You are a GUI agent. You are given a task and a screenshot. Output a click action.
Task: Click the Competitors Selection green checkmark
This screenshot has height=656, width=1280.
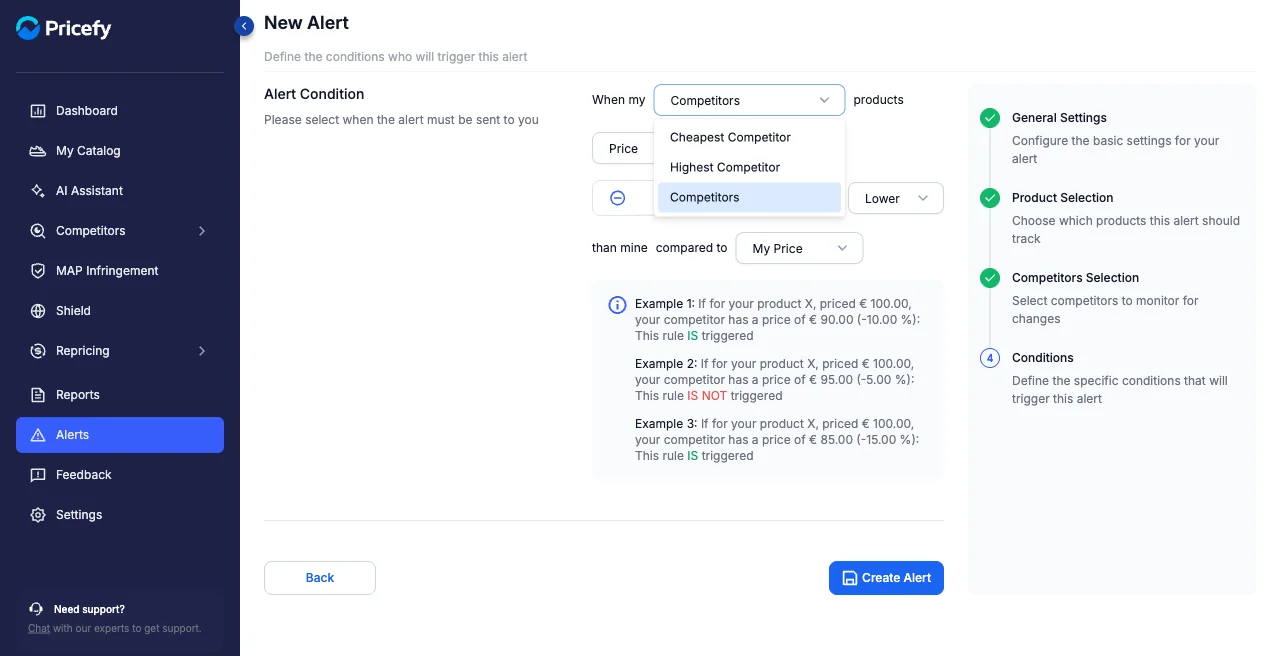click(990, 278)
